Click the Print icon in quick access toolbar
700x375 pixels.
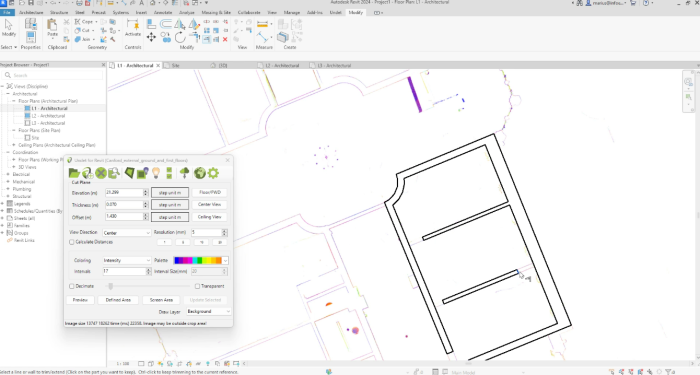[x=79, y=3]
